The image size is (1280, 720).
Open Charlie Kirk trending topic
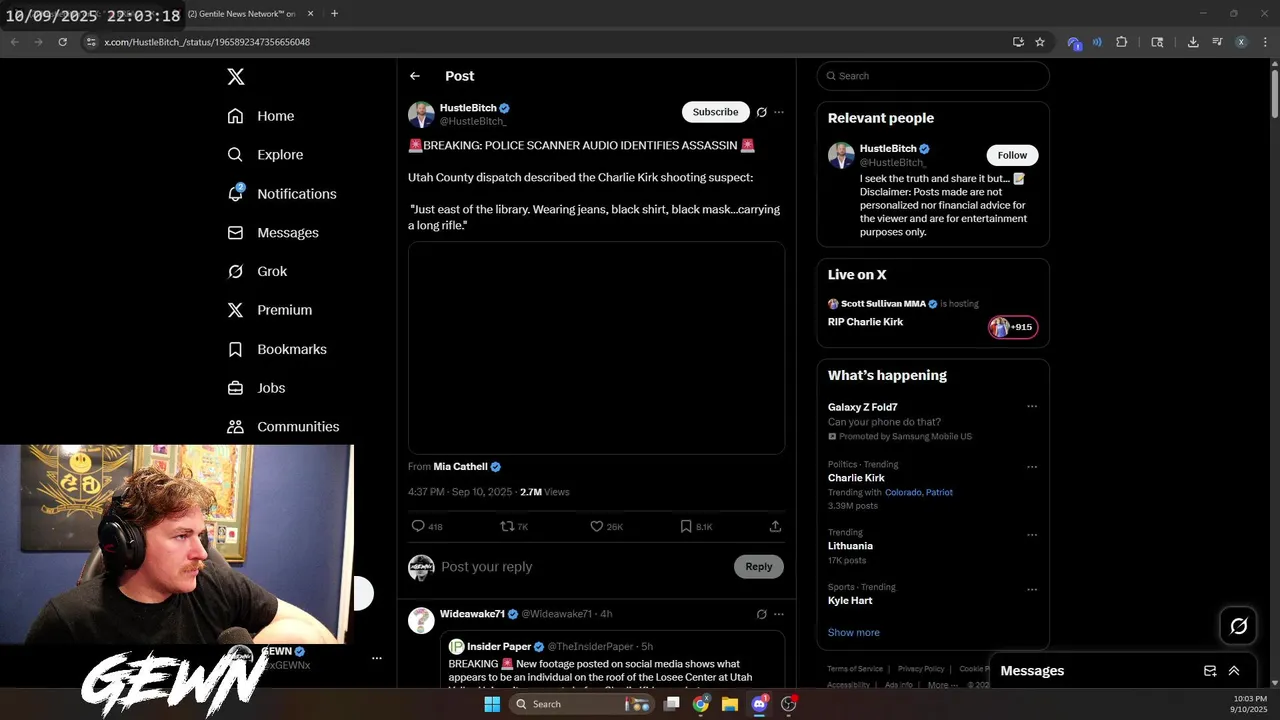pyautogui.click(x=856, y=478)
